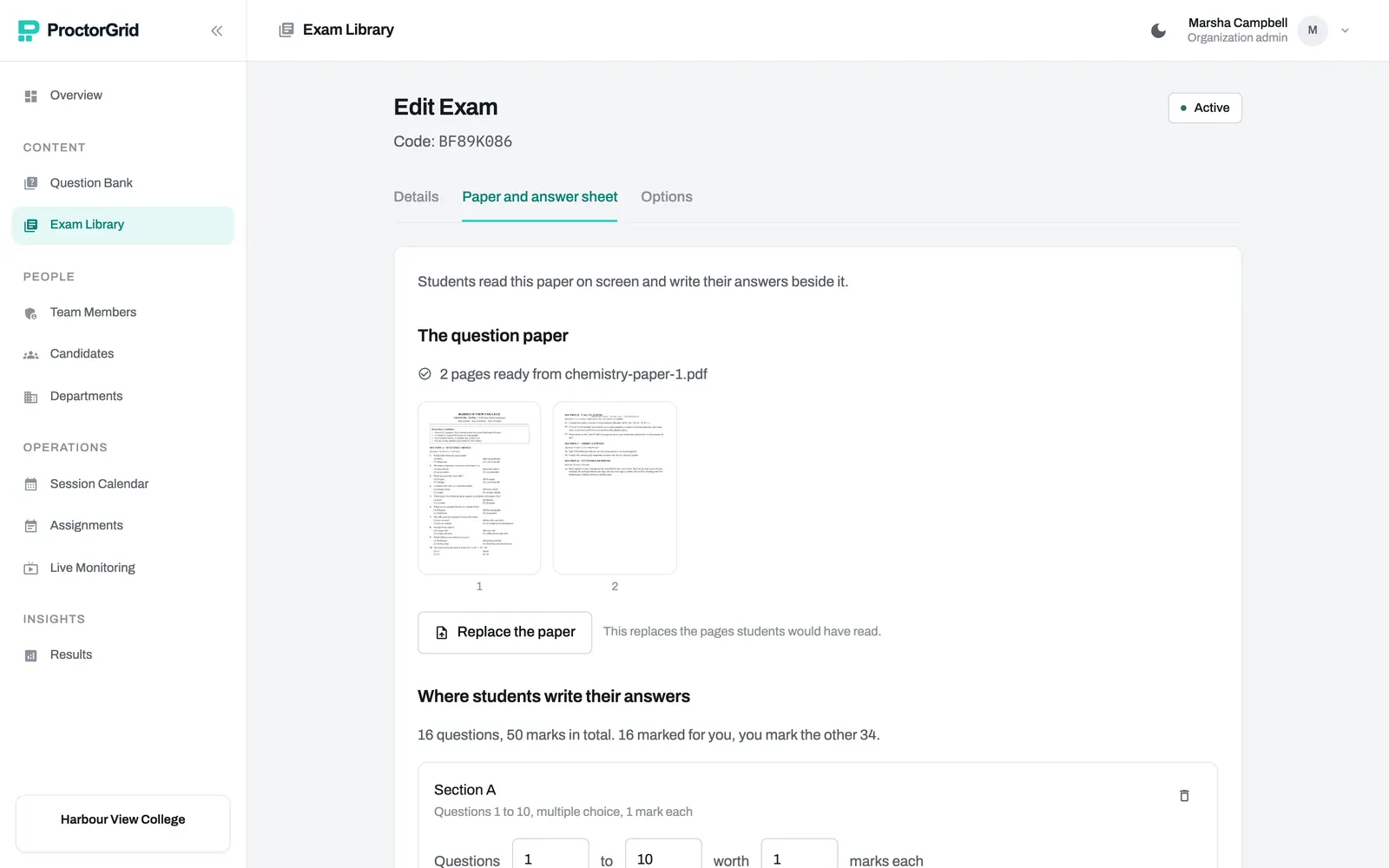Open page 2 thumbnail of the paper
1389x868 pixels.
click(615, 488)
